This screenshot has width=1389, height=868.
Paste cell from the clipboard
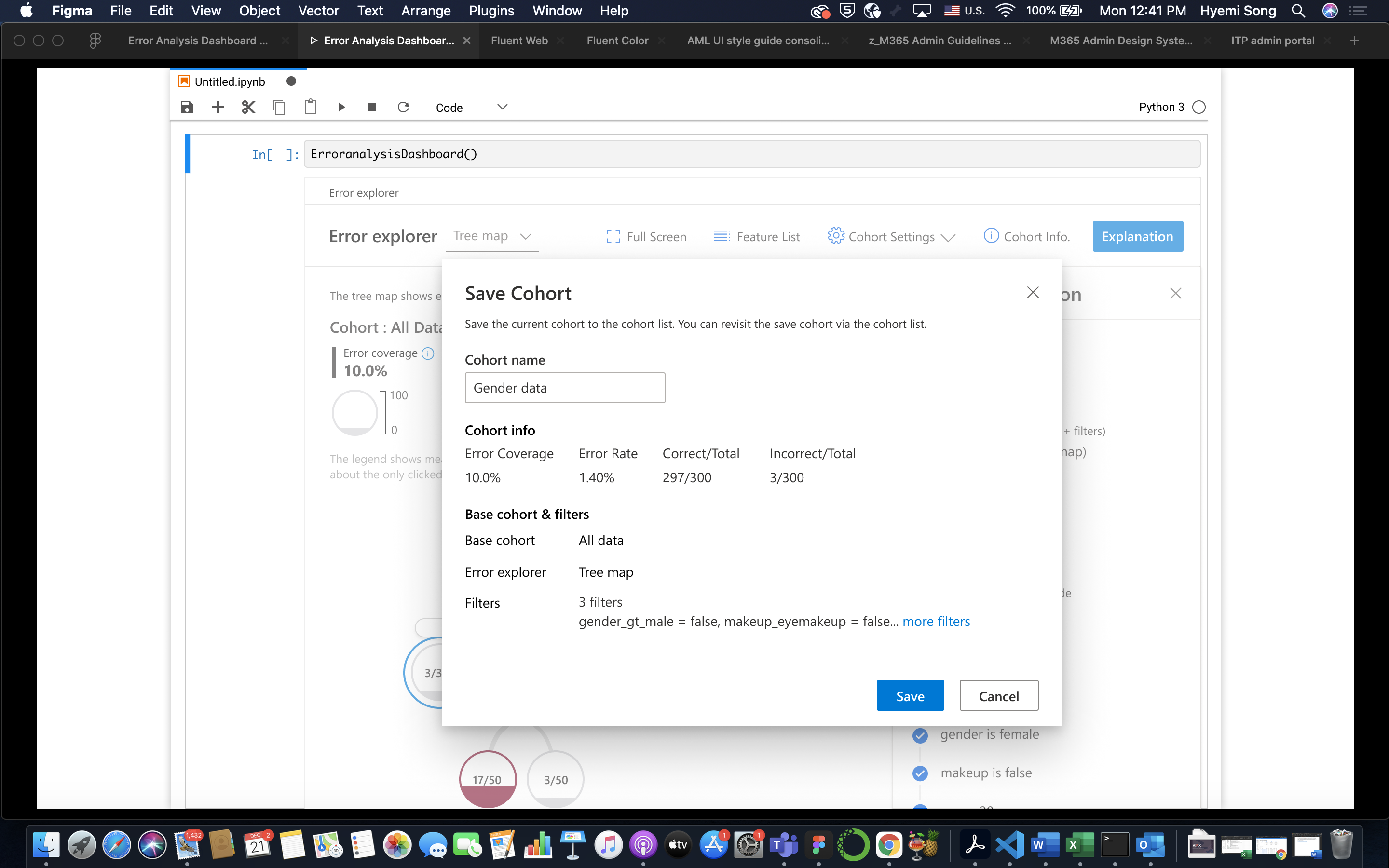[x=311, y=108]
